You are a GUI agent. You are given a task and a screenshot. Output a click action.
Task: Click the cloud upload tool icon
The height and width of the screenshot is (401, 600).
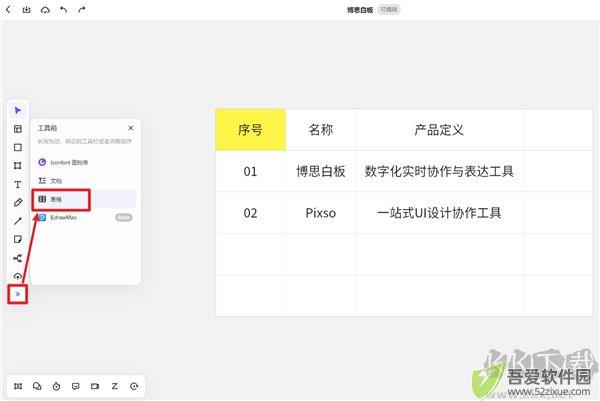(18, 276)
